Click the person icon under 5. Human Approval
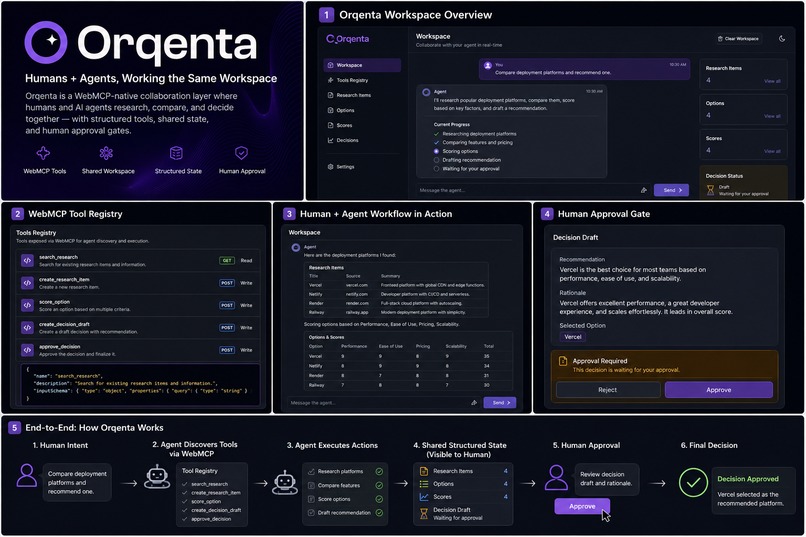806x537 pixels. click(x=556, y=477)
